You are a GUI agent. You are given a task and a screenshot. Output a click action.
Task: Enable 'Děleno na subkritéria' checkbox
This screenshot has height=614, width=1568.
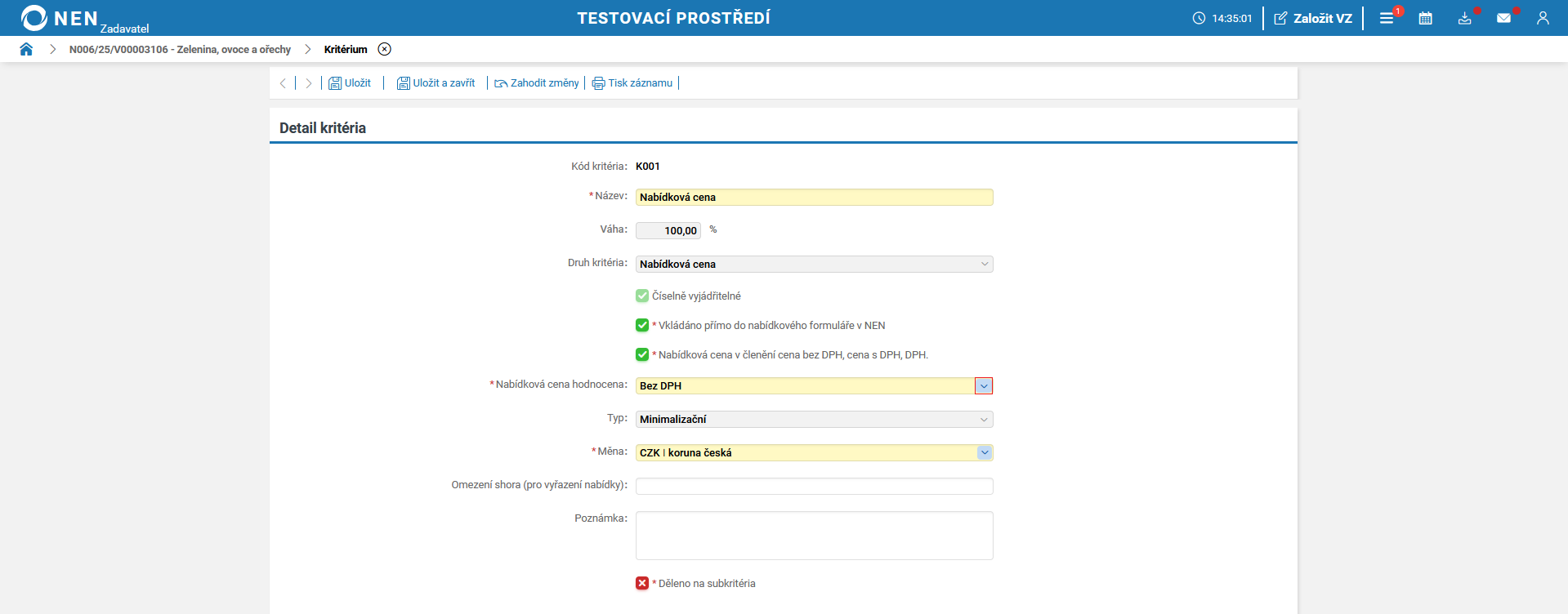coord(642,583)
